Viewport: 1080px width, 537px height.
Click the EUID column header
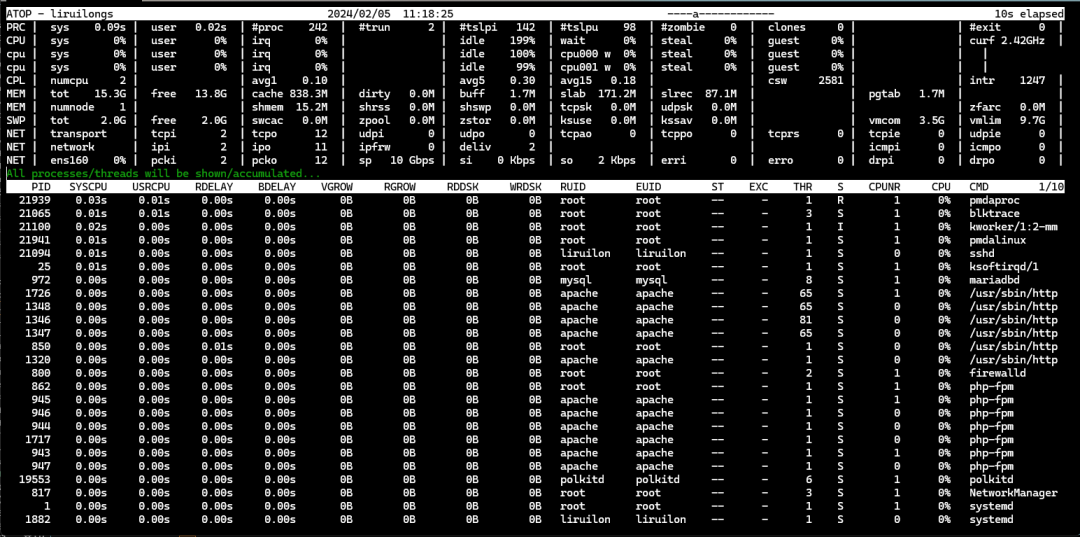tap(648, 187)
